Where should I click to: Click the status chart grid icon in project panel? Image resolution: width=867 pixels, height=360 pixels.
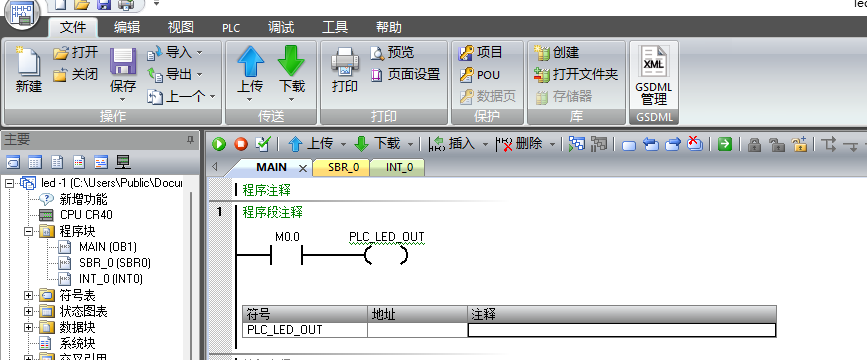[35, 162]
